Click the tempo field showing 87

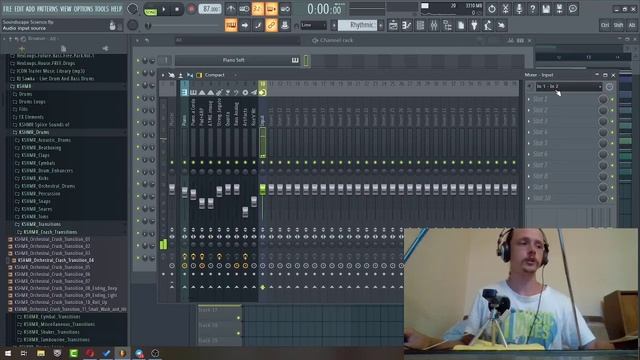tap(210, 9)
